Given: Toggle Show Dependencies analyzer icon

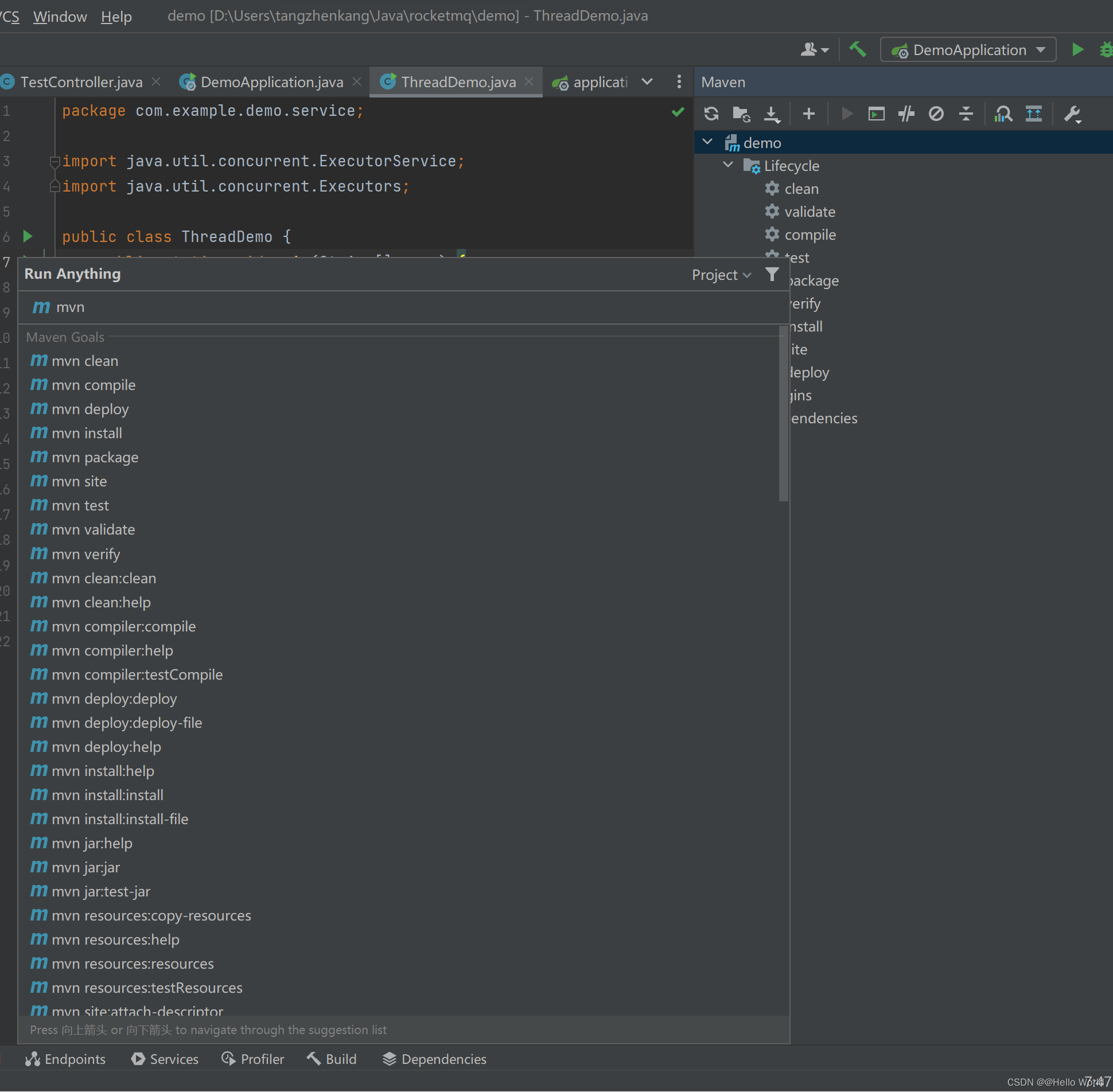Looking at the screenshot, I should 1003,114.
